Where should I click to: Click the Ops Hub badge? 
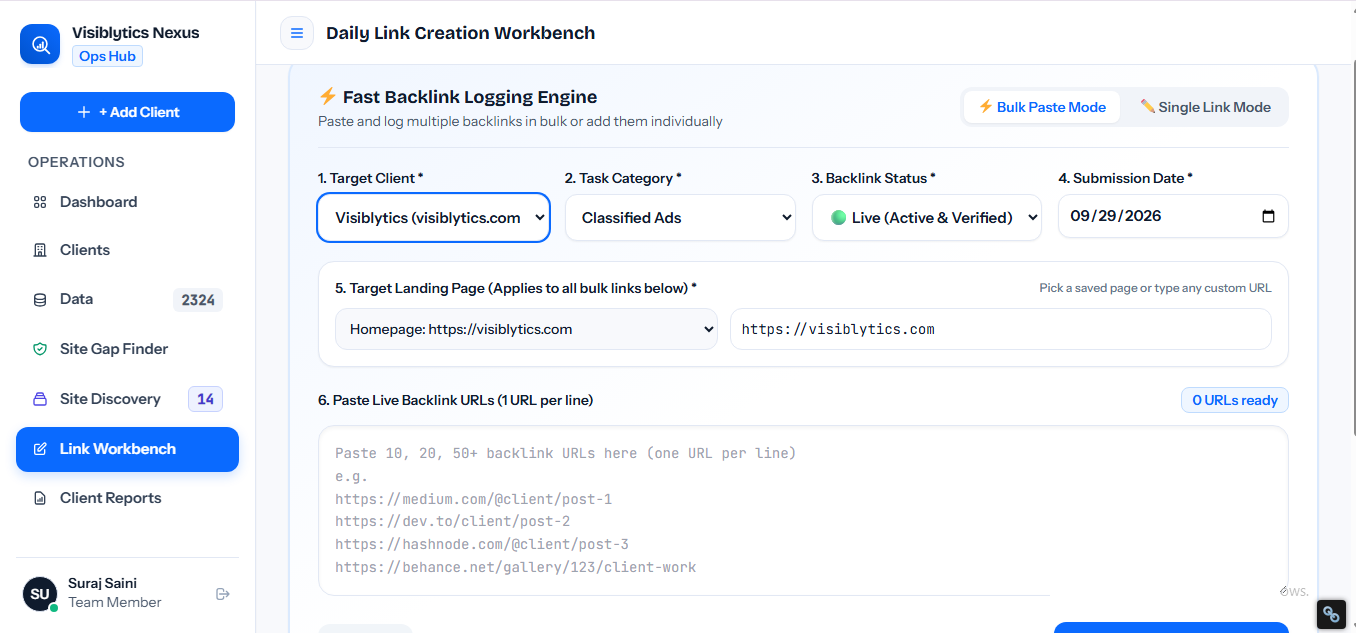pos(107,56)
